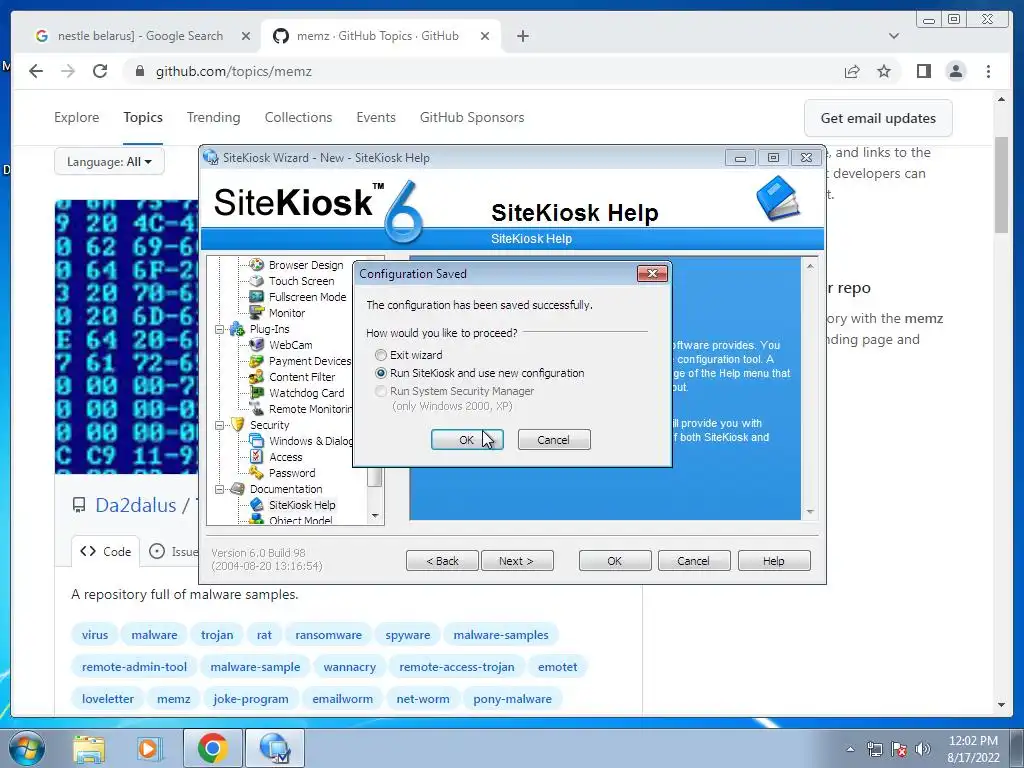
Task: Click the Monitor tree icon
Action: pyautogui.click(x=257, y=313)
